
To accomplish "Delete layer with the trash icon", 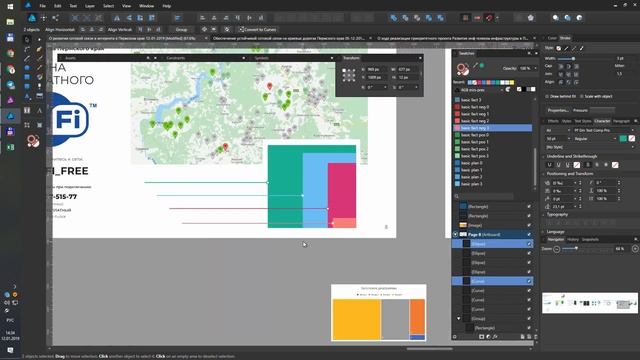I will point(536,337).
